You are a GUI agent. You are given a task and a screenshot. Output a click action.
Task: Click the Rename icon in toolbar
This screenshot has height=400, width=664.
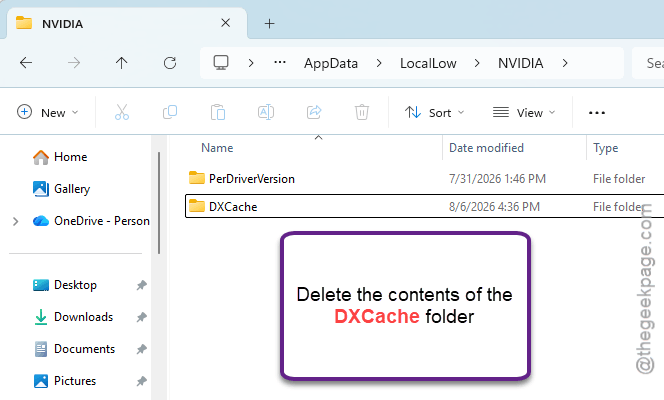pos(266,113)
